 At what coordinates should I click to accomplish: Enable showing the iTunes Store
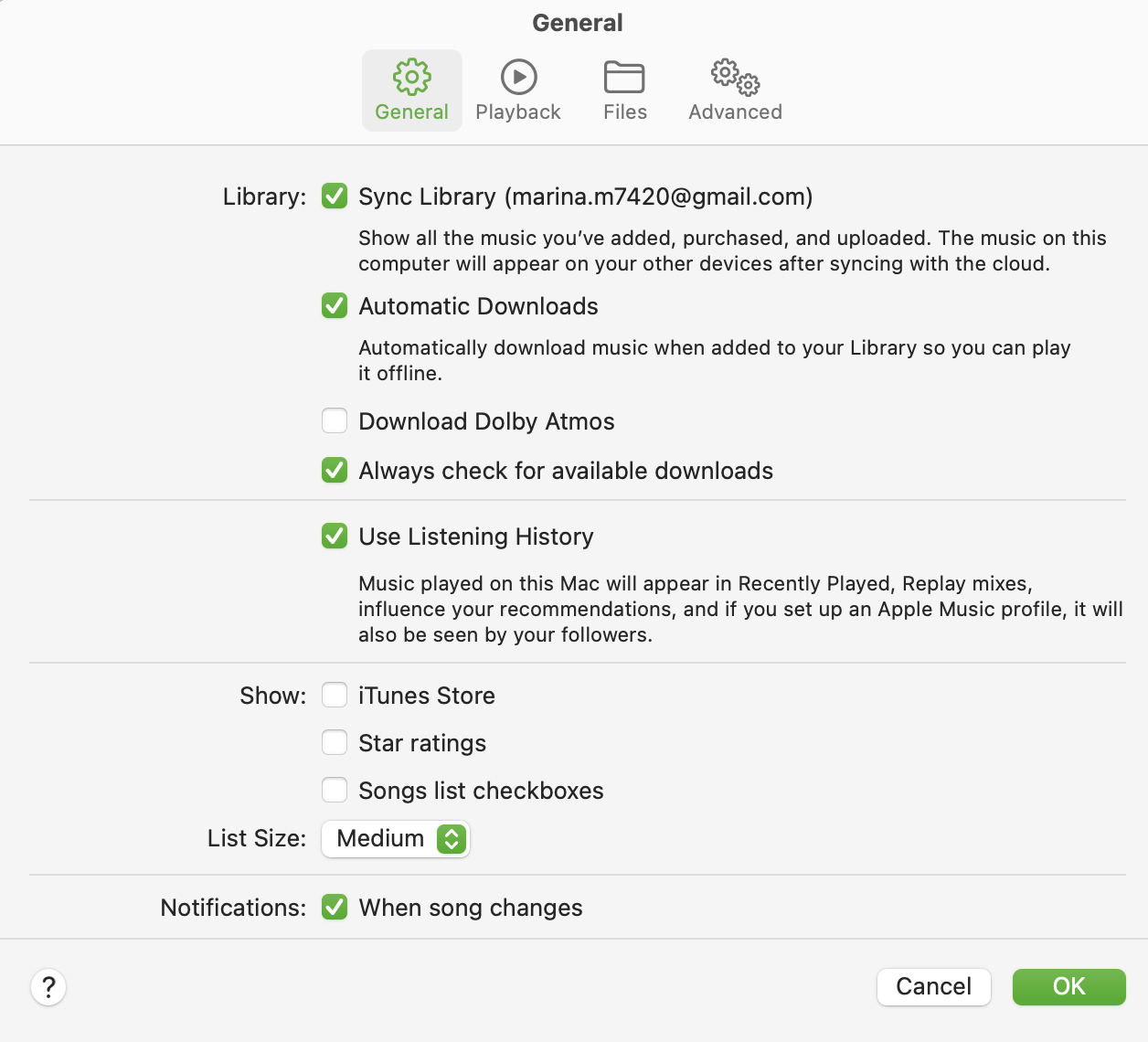335,695
